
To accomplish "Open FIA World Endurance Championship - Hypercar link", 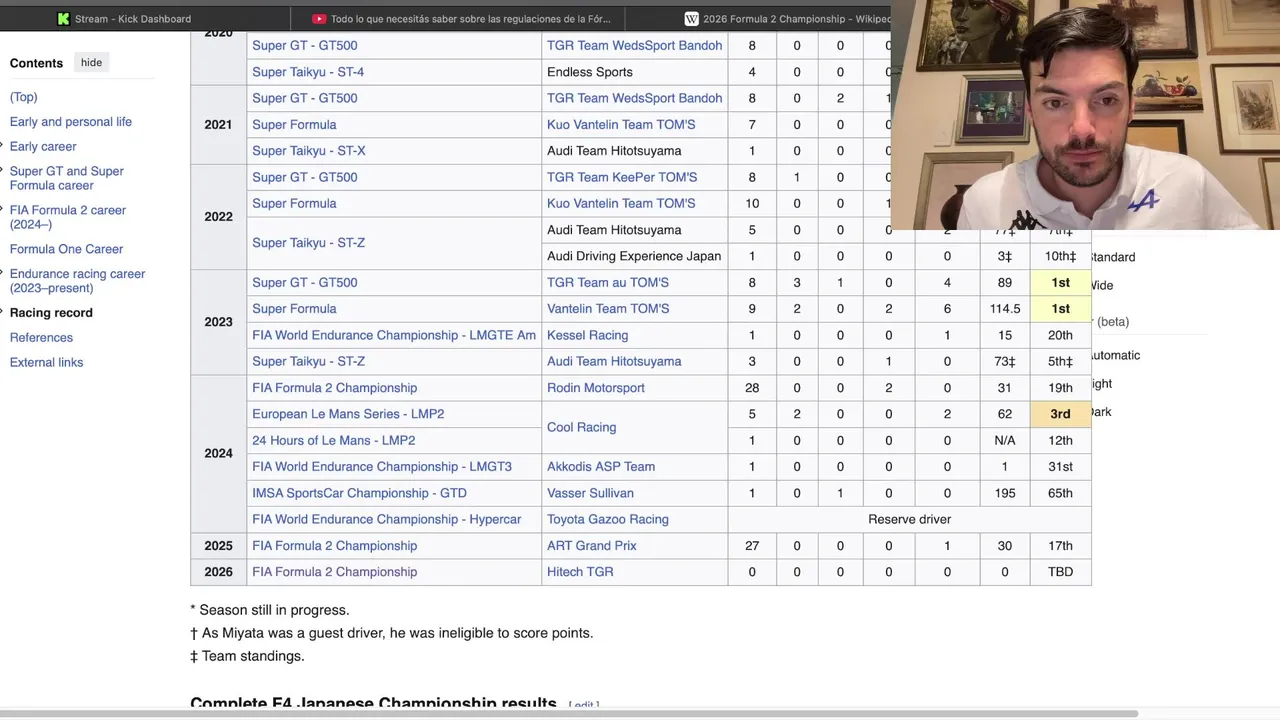I will click(x=387, y=520).
